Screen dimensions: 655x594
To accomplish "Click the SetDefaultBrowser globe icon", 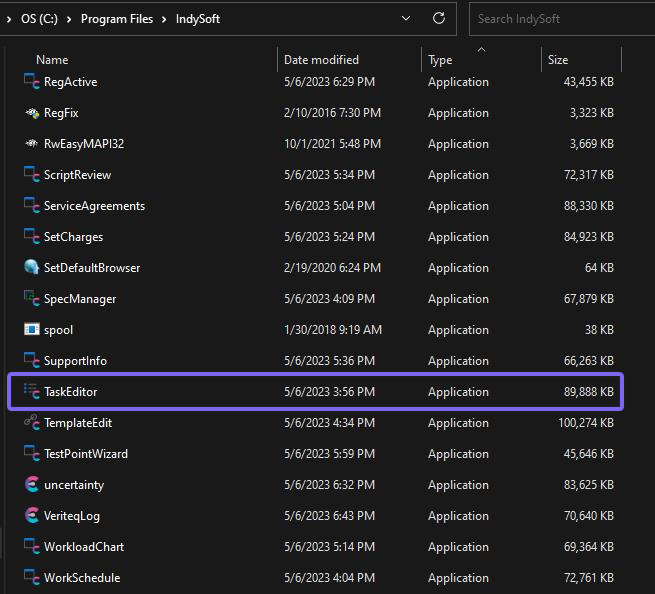I will [x=31, y=268].
